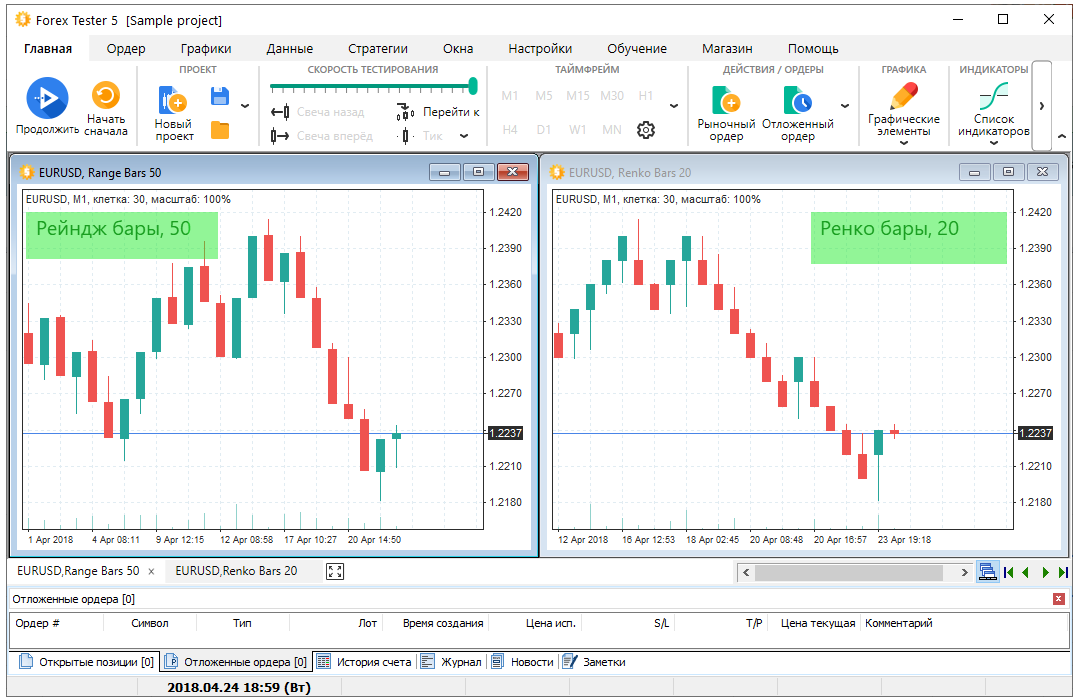The width and height of the screenshot is (1075, 700).
Task: Expand the timeframe group dropdown arrow
Action: (673, 106)
